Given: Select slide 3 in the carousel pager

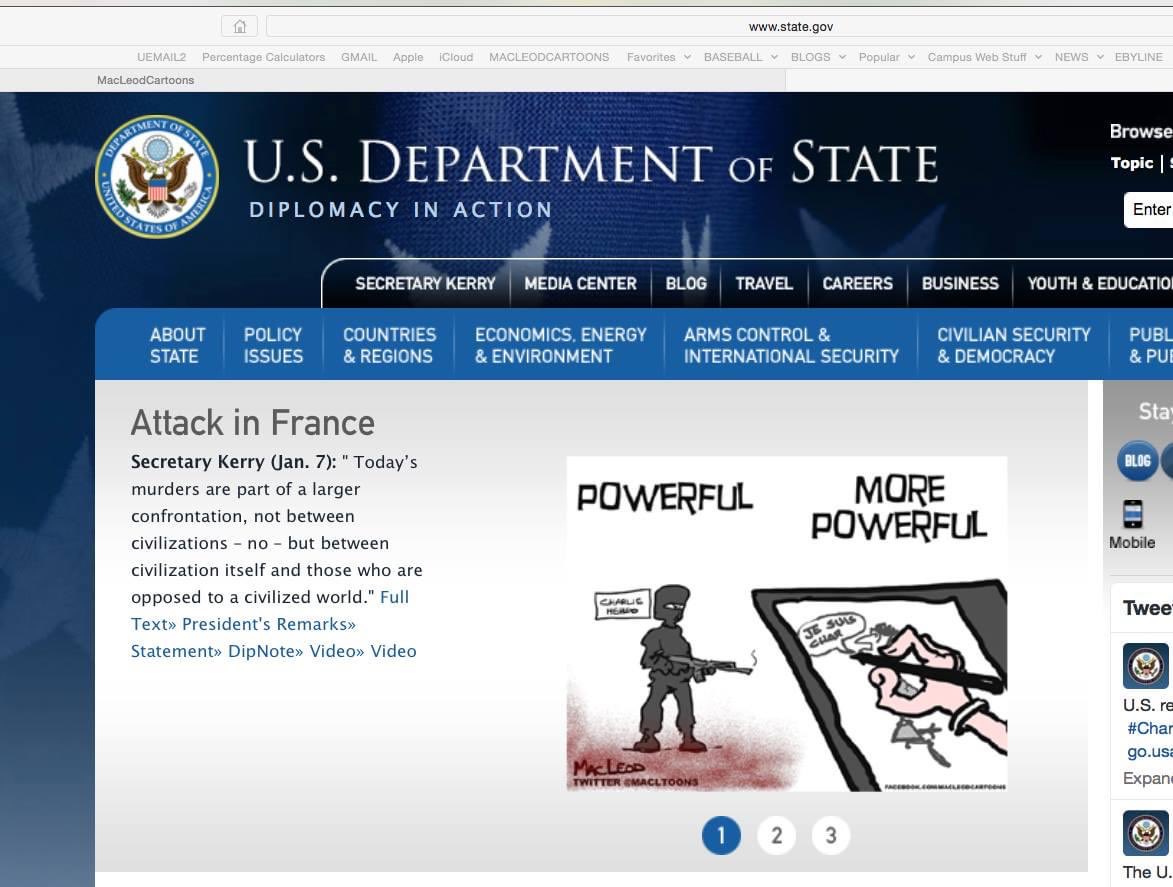Looking at the screenshot, I should [x=830, y=835].
